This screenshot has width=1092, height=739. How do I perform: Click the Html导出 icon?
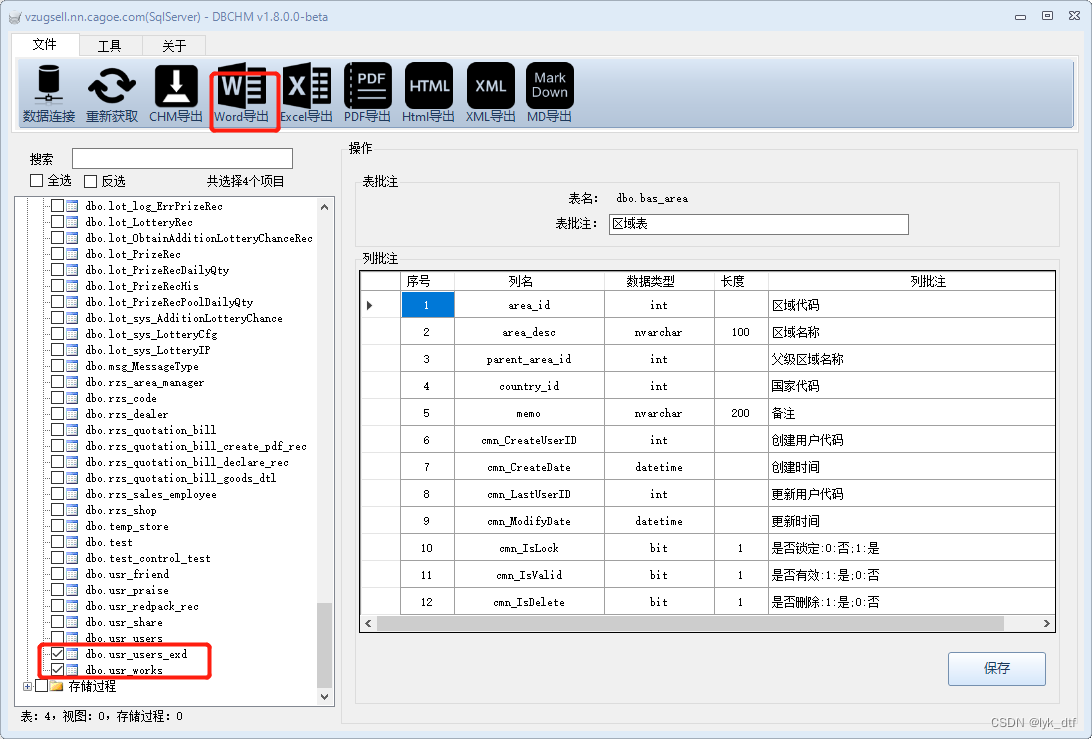pyautogui.click(x=428, y=92)
